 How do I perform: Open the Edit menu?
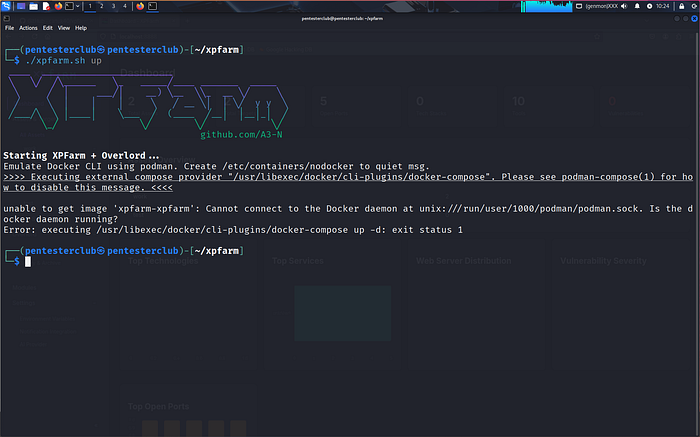pos(48,28)
